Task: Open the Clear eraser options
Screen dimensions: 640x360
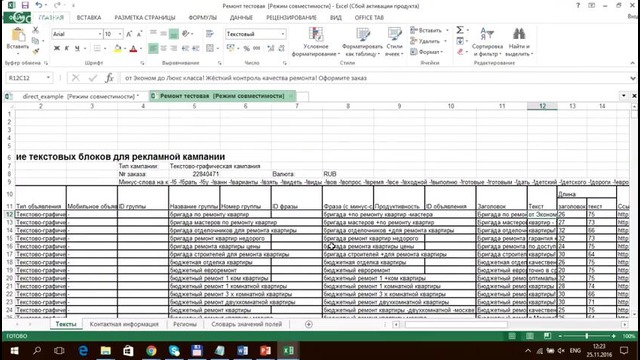Action: coord(460,52)
